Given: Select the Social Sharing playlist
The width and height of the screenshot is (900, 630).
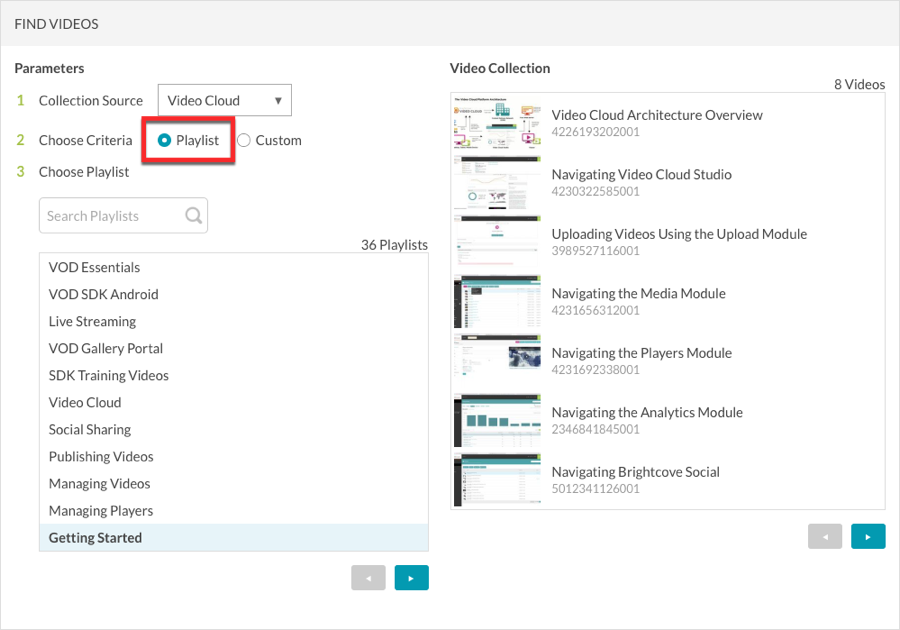Looking at the screenshot, I should 234,429.
